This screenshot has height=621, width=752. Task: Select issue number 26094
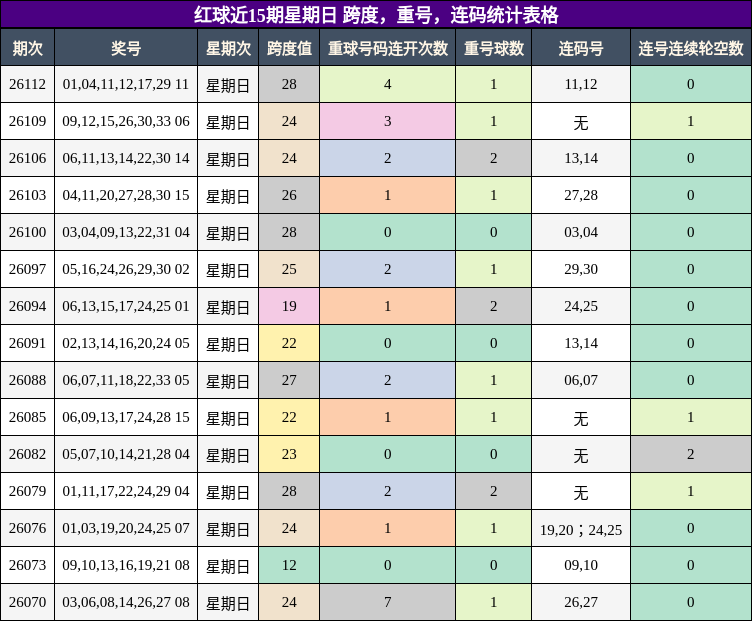click(x=27, y=306)
